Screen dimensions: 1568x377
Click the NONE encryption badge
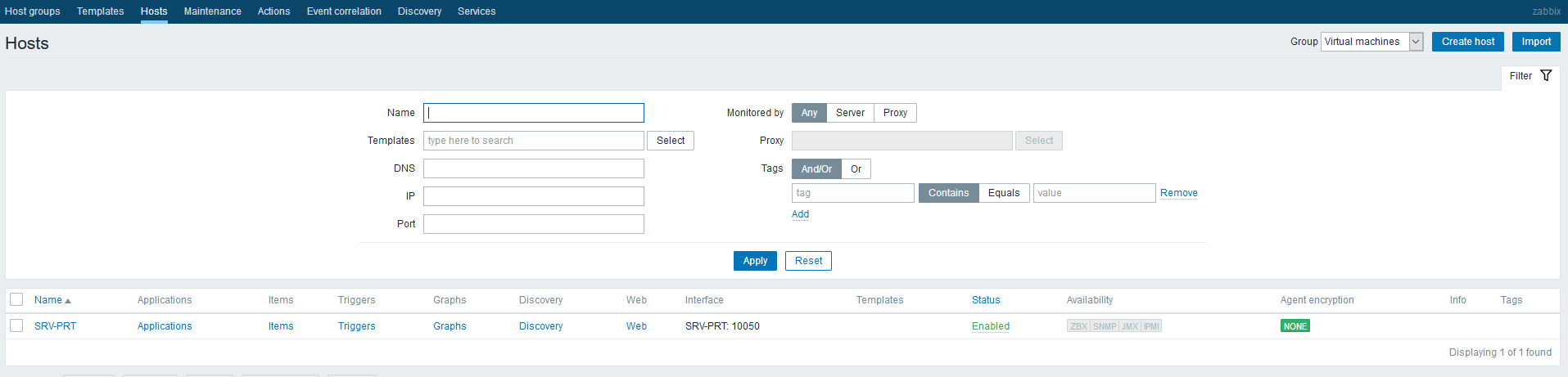[1295, 326]
